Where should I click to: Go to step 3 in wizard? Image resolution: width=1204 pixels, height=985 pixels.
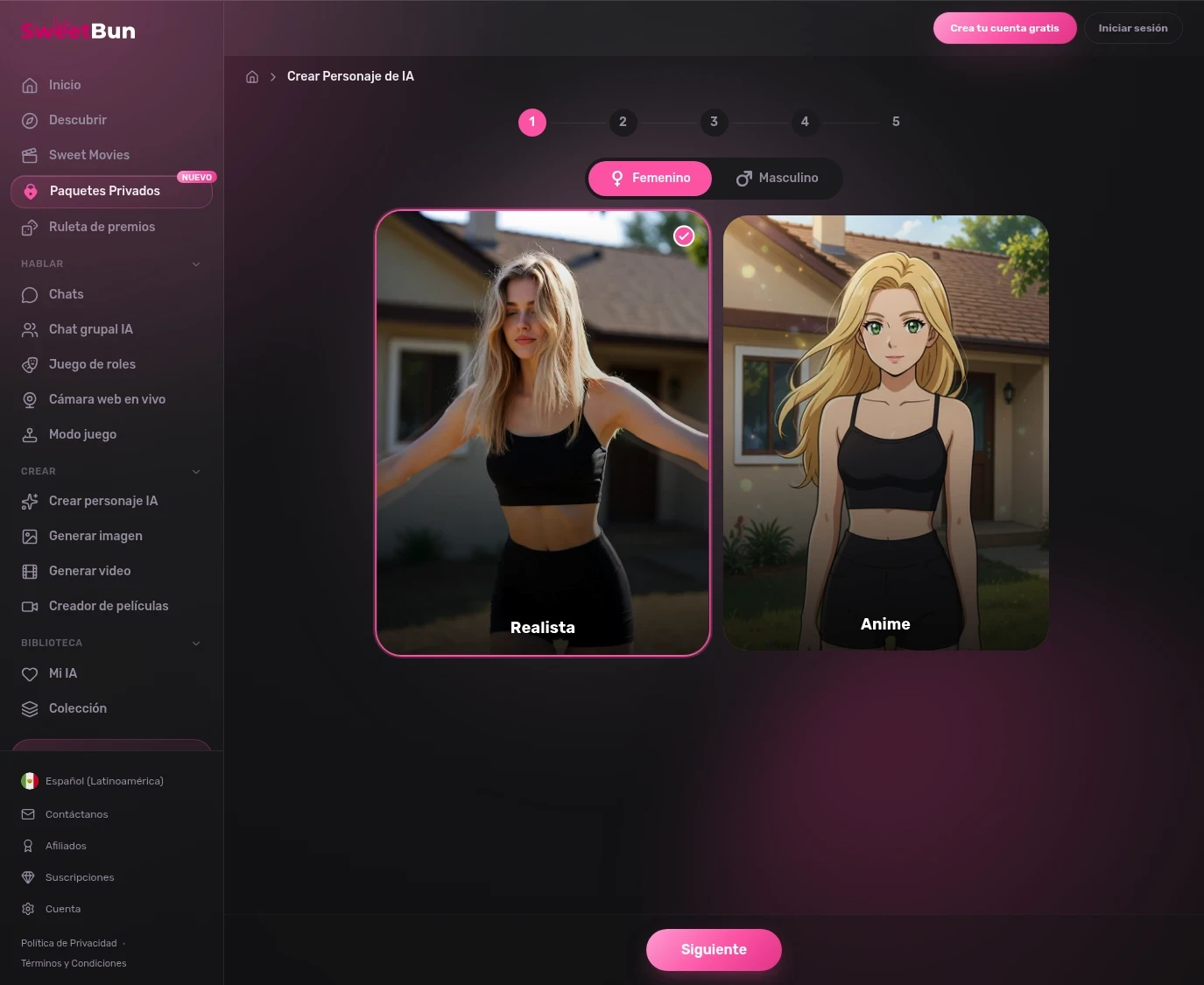click(714, 122)
